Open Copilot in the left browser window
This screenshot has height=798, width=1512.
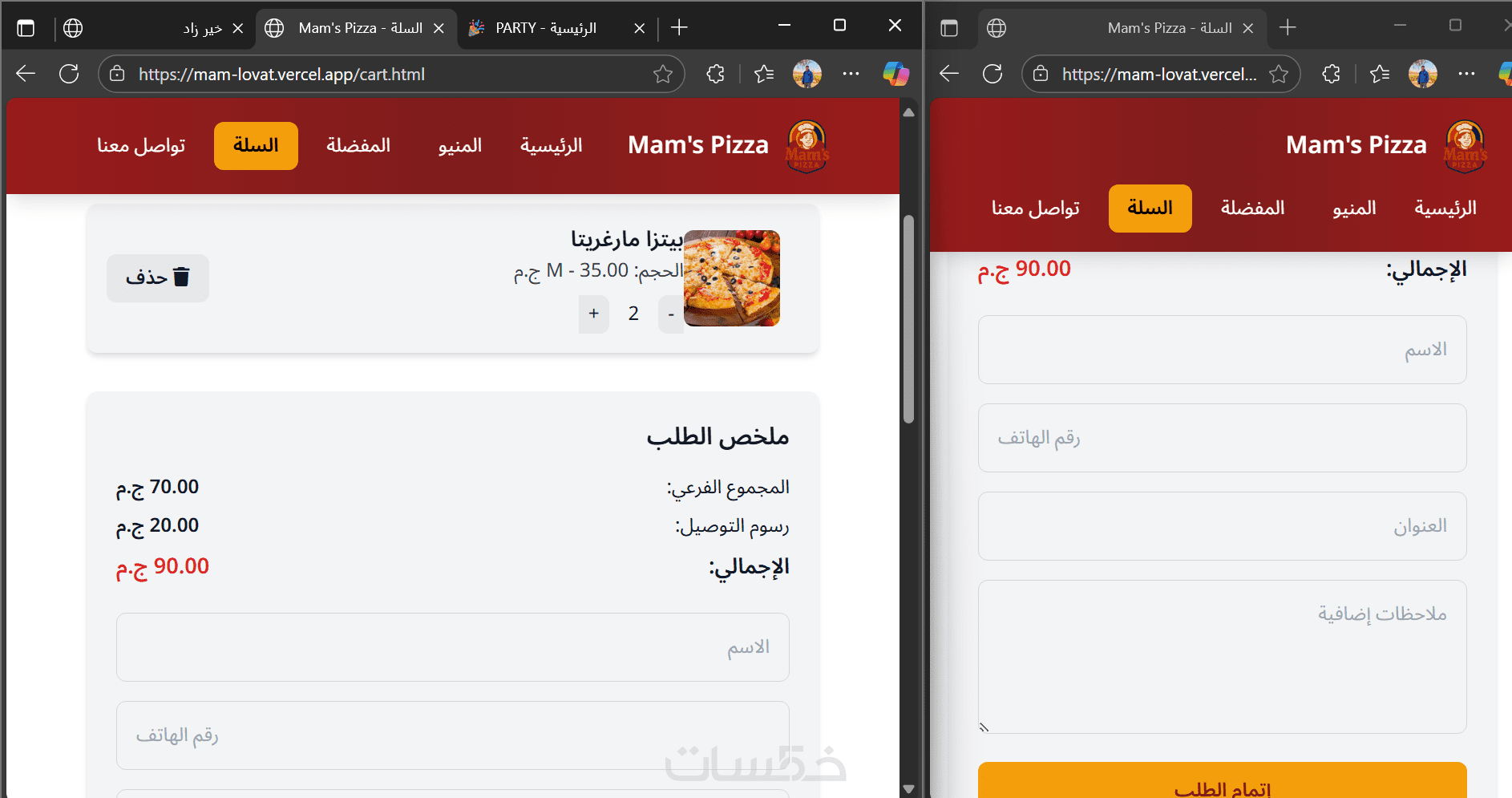895,74
